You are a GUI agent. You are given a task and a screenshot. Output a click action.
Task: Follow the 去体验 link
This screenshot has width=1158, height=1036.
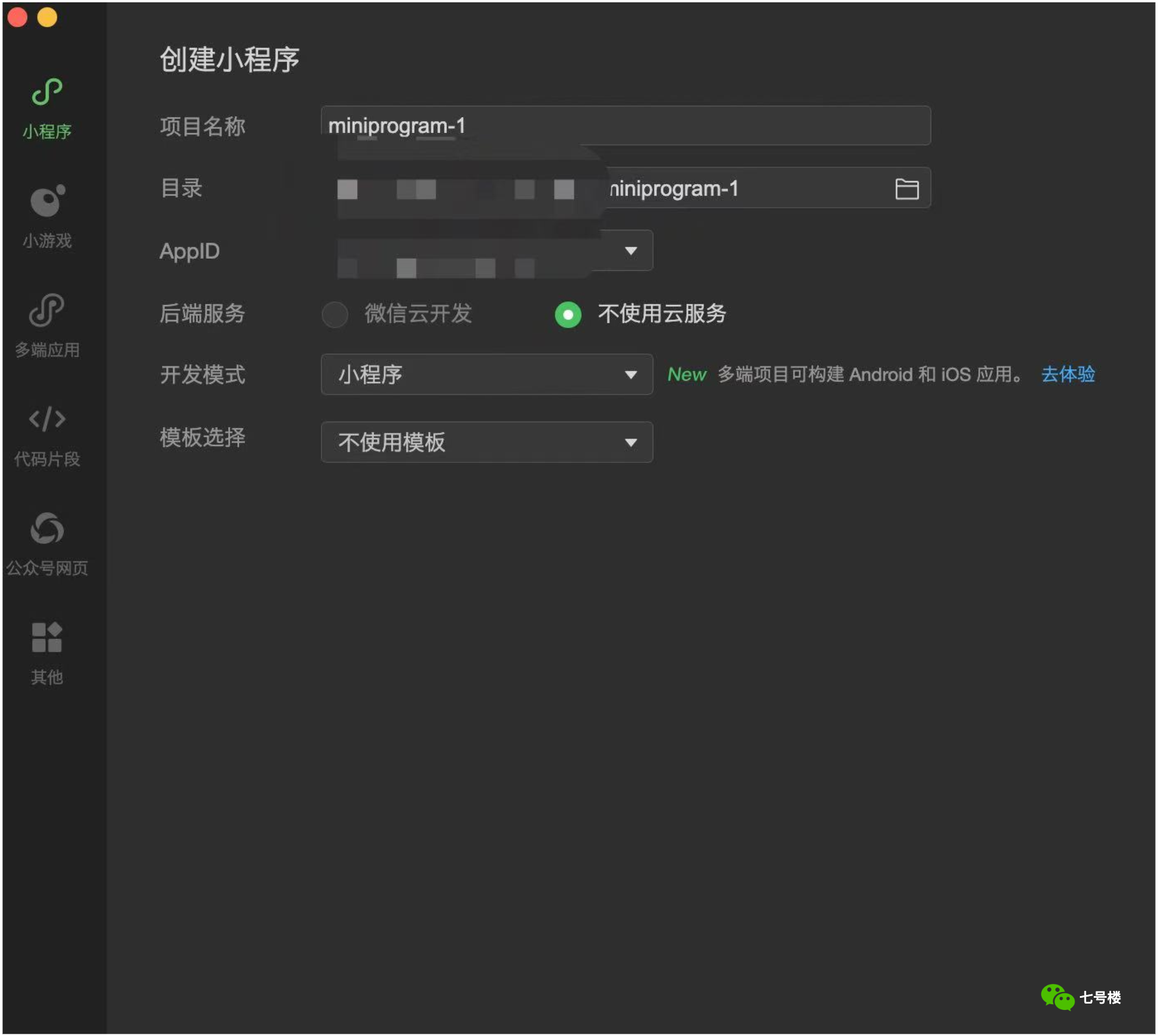pyautogui.click(x=1069, y=374)
